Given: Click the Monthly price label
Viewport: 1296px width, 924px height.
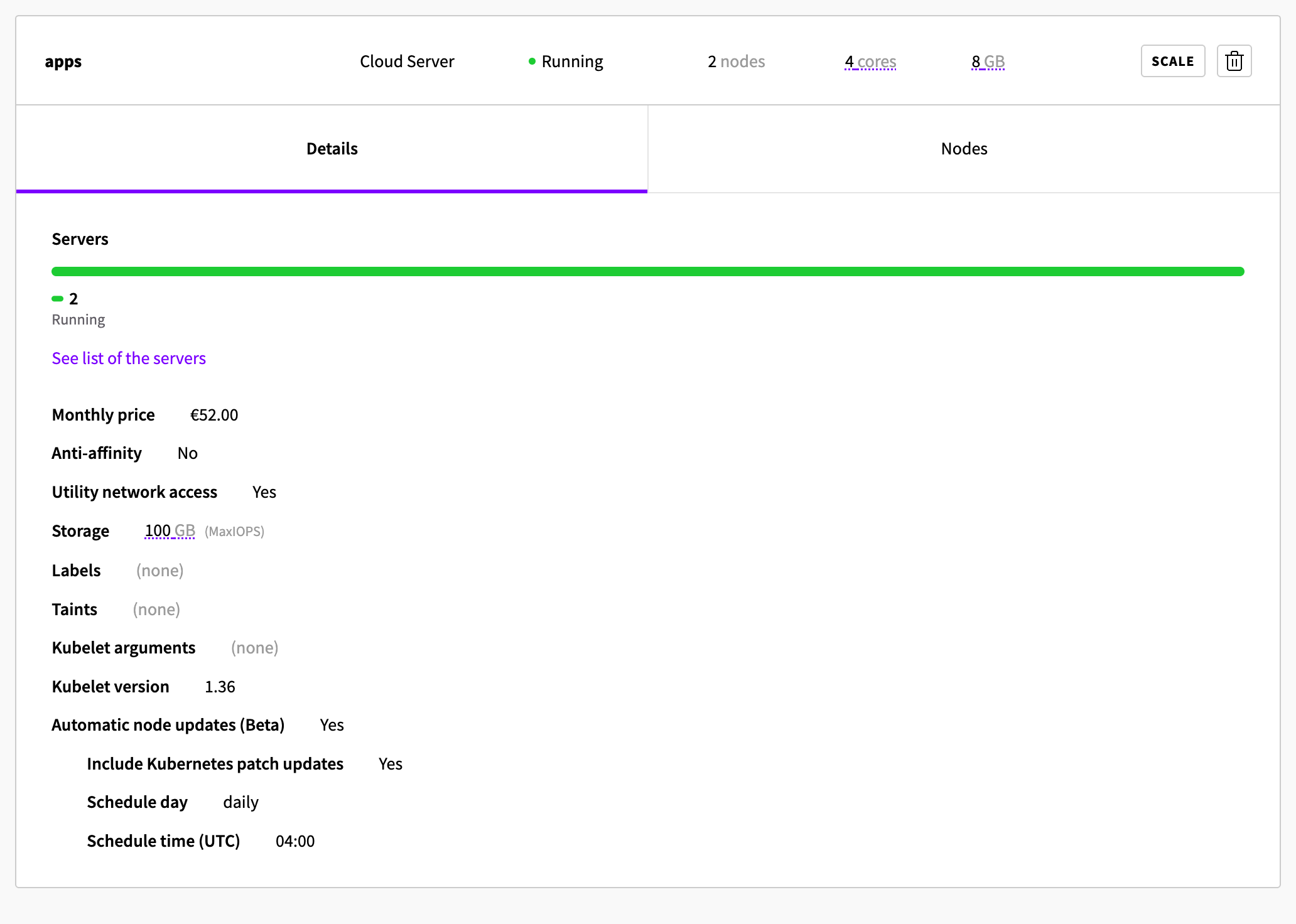Looking at the screenshot, I should pyautogui.click(x=103, y=415).
